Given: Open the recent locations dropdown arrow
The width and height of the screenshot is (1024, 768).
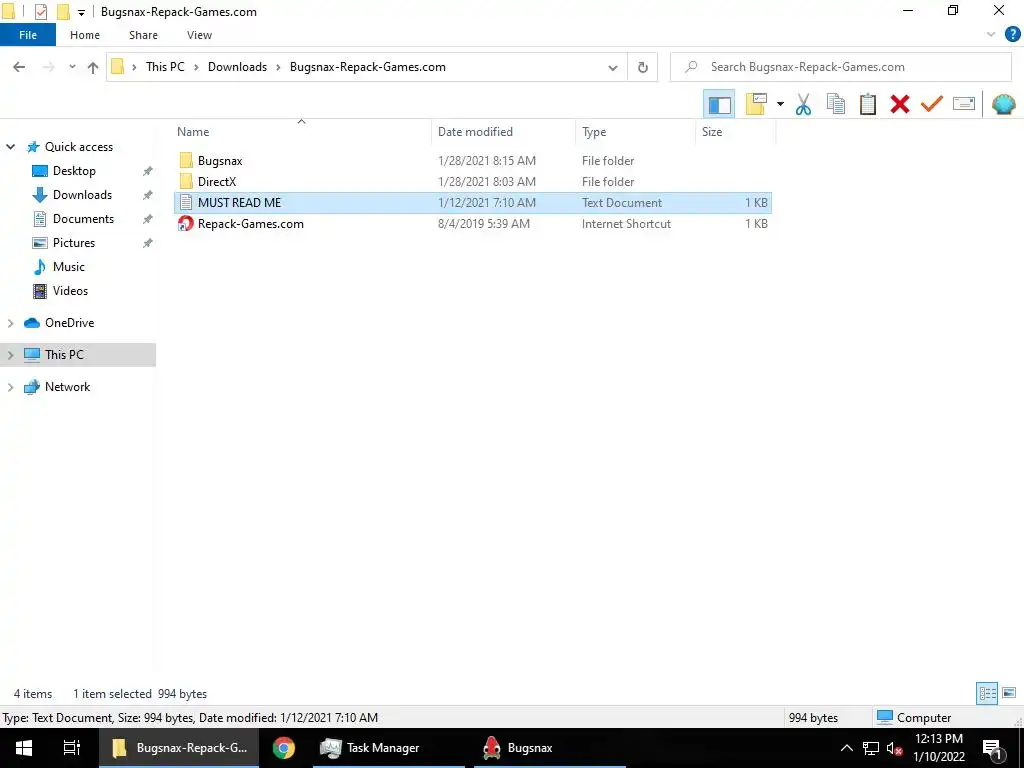Looking at the screenshot, I should [x=72, y=67].
